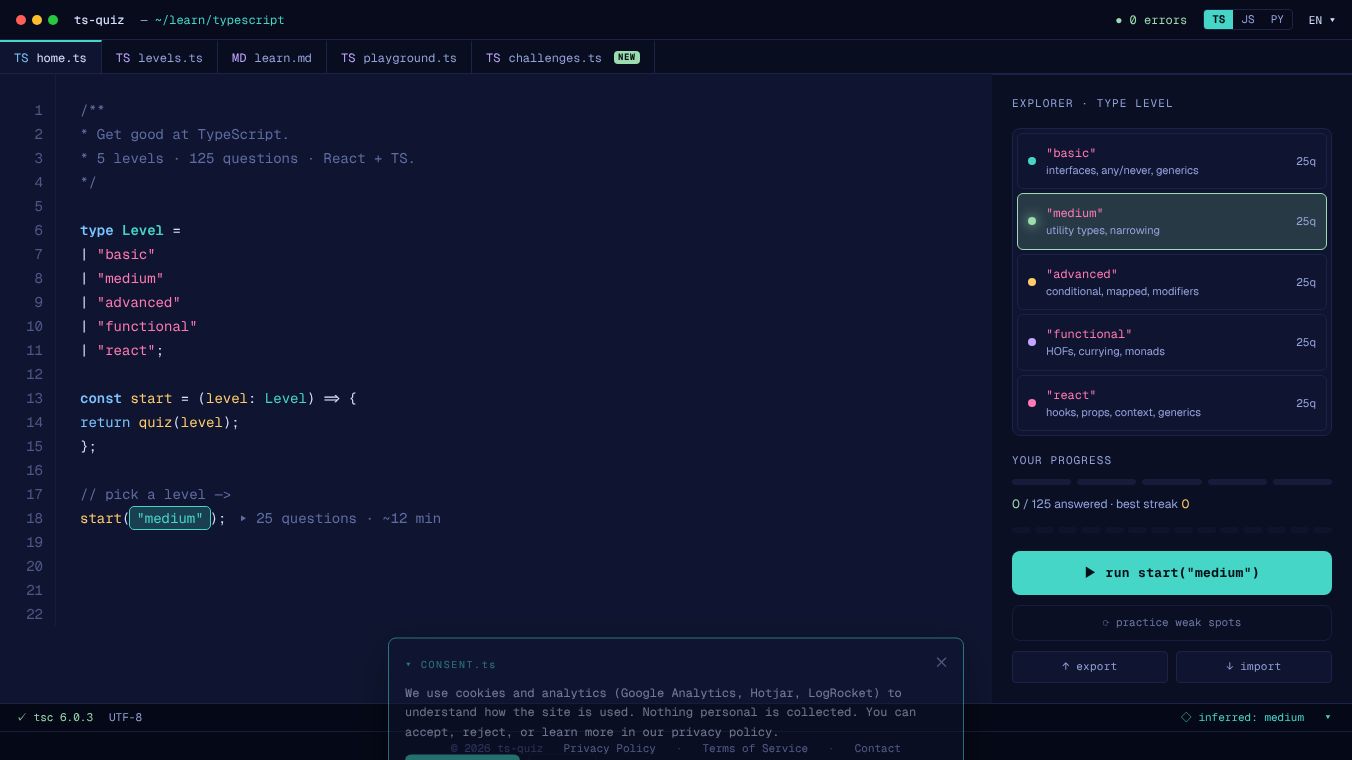
Task: Click the "25 questions · ~12 min" hint
Action: tap(348, 518)
